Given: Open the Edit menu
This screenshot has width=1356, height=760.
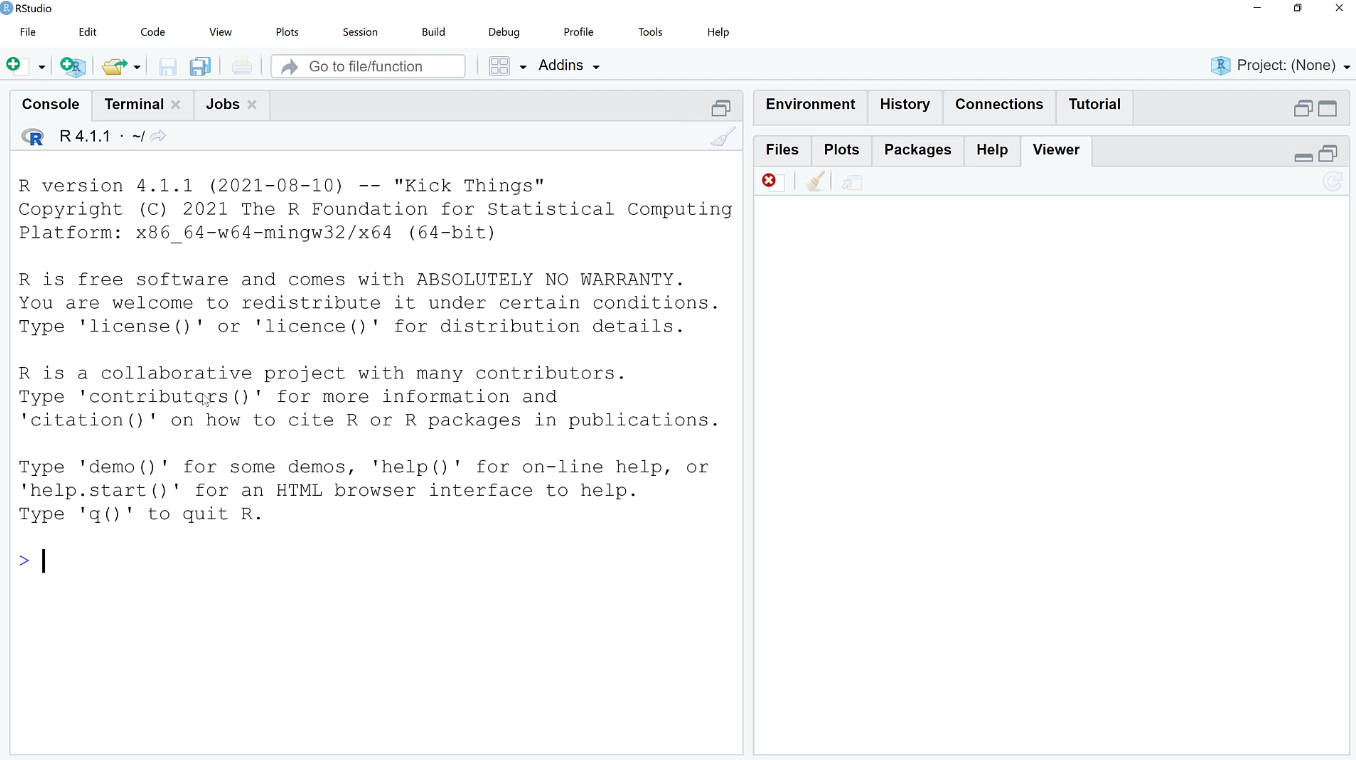Looking at the screenshot, I should click(x=88, y=32).
